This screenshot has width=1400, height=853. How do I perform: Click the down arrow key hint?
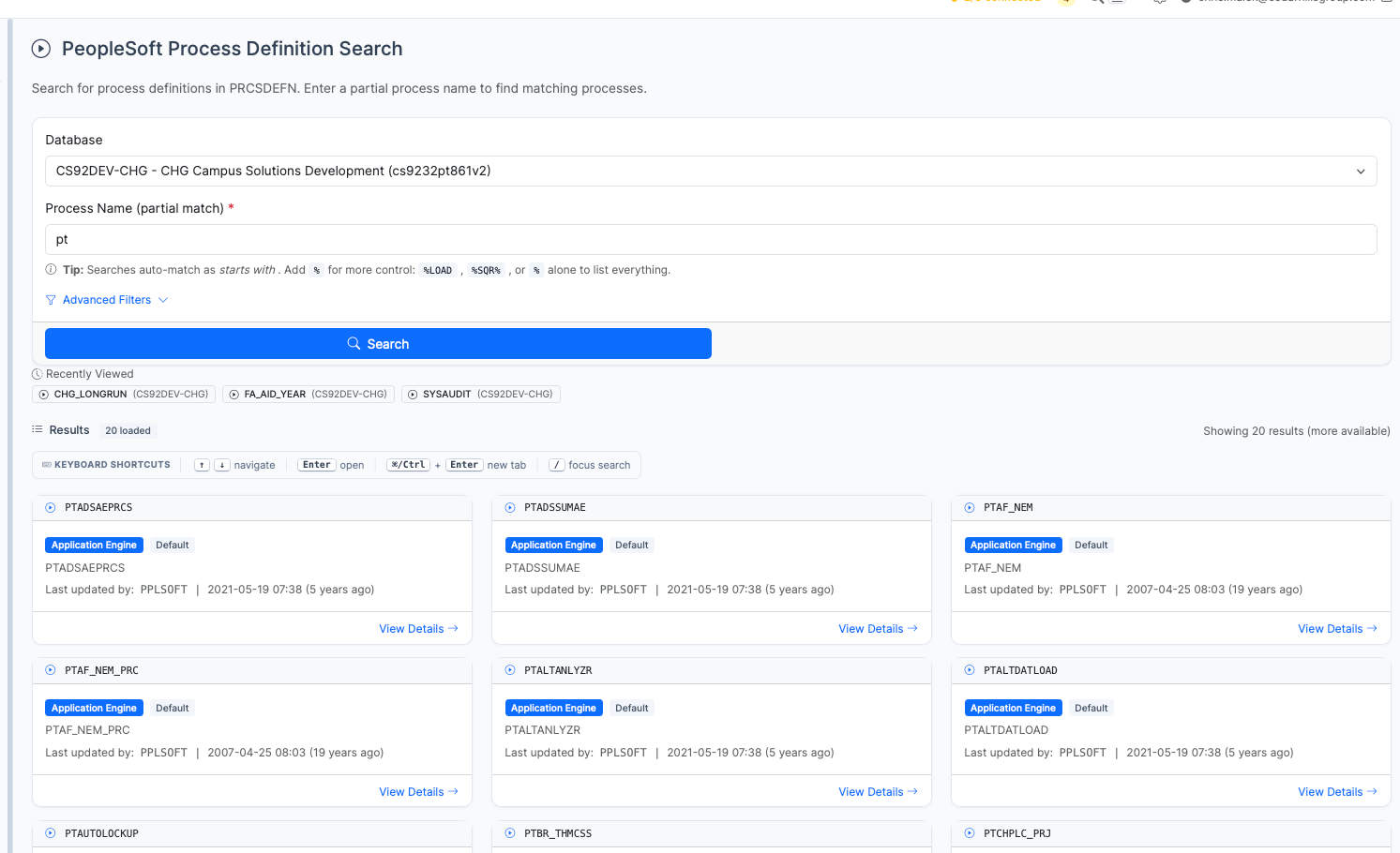[222, 465]
